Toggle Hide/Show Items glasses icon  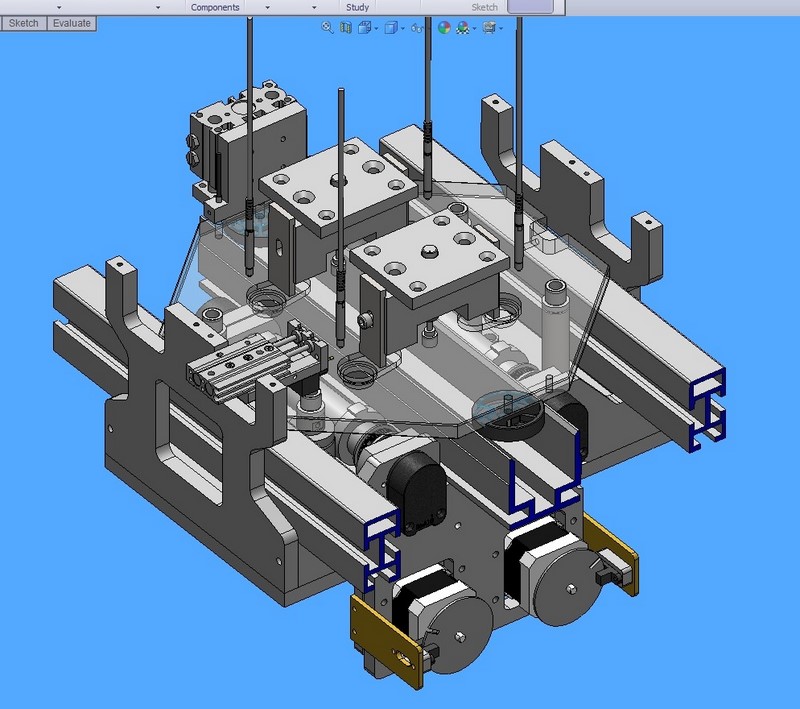416,28
